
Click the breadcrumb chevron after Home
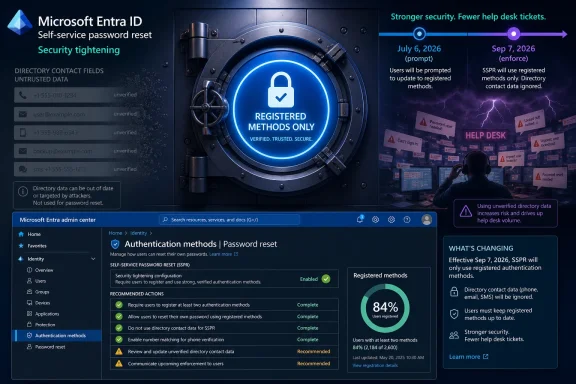(x=126, y=233)
